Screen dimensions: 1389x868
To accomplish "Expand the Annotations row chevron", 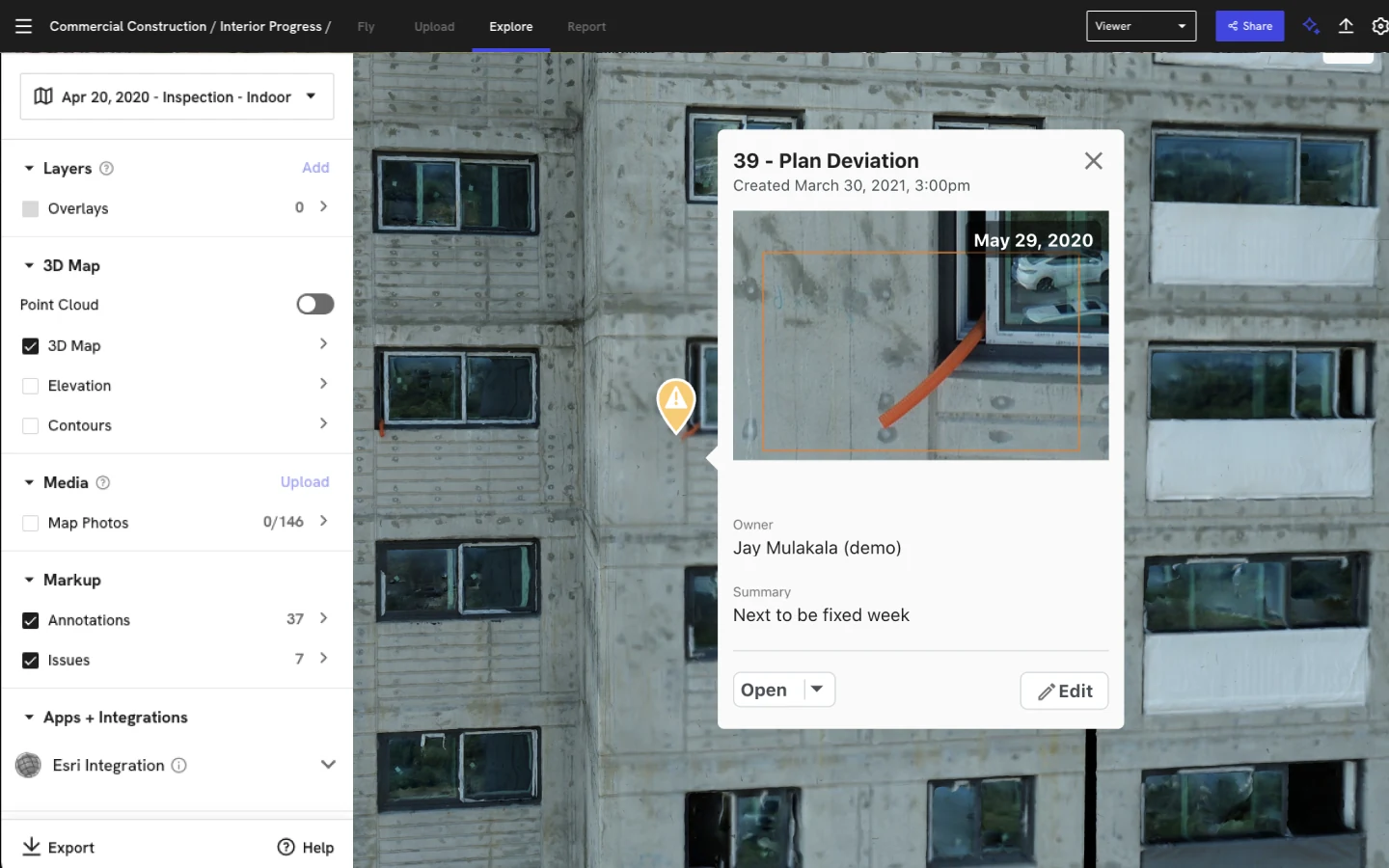I will click(323, 618).
